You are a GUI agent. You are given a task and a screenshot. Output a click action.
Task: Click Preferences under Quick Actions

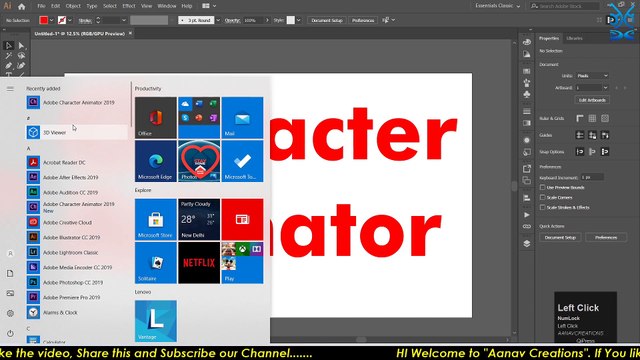click(x=606, y=238)
